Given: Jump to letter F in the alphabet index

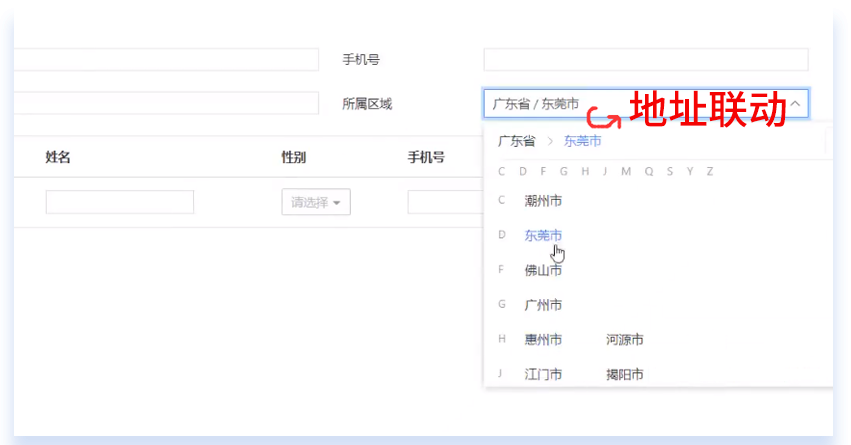Looking at the screenshot, I should [543, 171].
